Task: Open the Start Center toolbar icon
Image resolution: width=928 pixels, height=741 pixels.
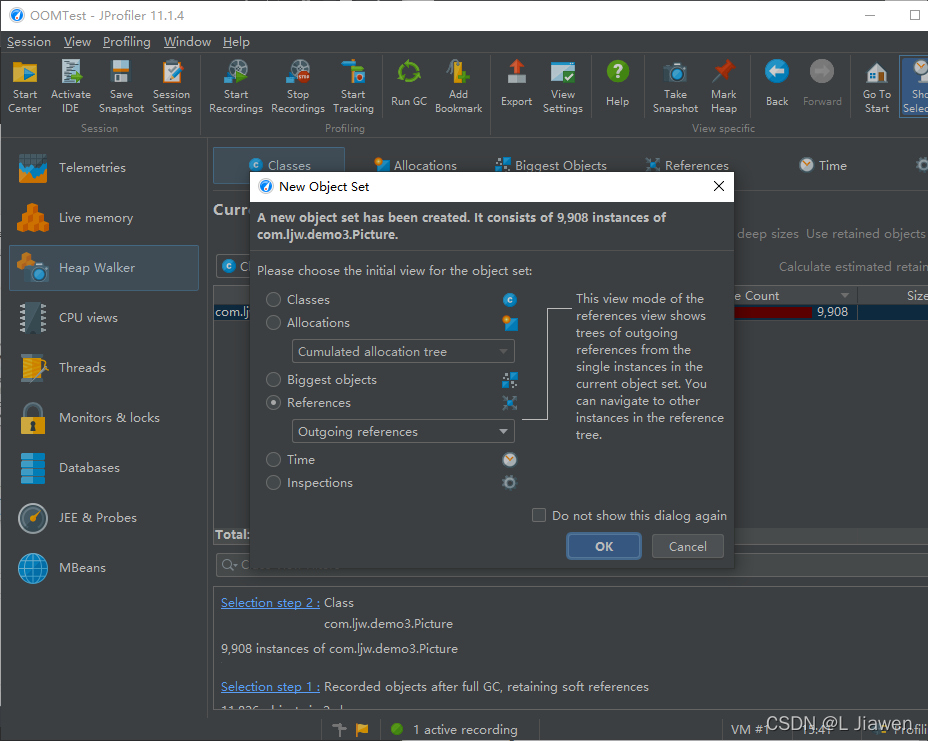Action: coord(25,86)
